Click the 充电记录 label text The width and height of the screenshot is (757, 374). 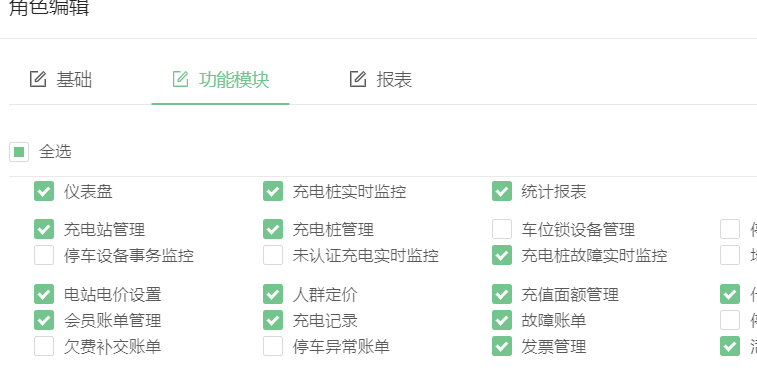point(325,320)
